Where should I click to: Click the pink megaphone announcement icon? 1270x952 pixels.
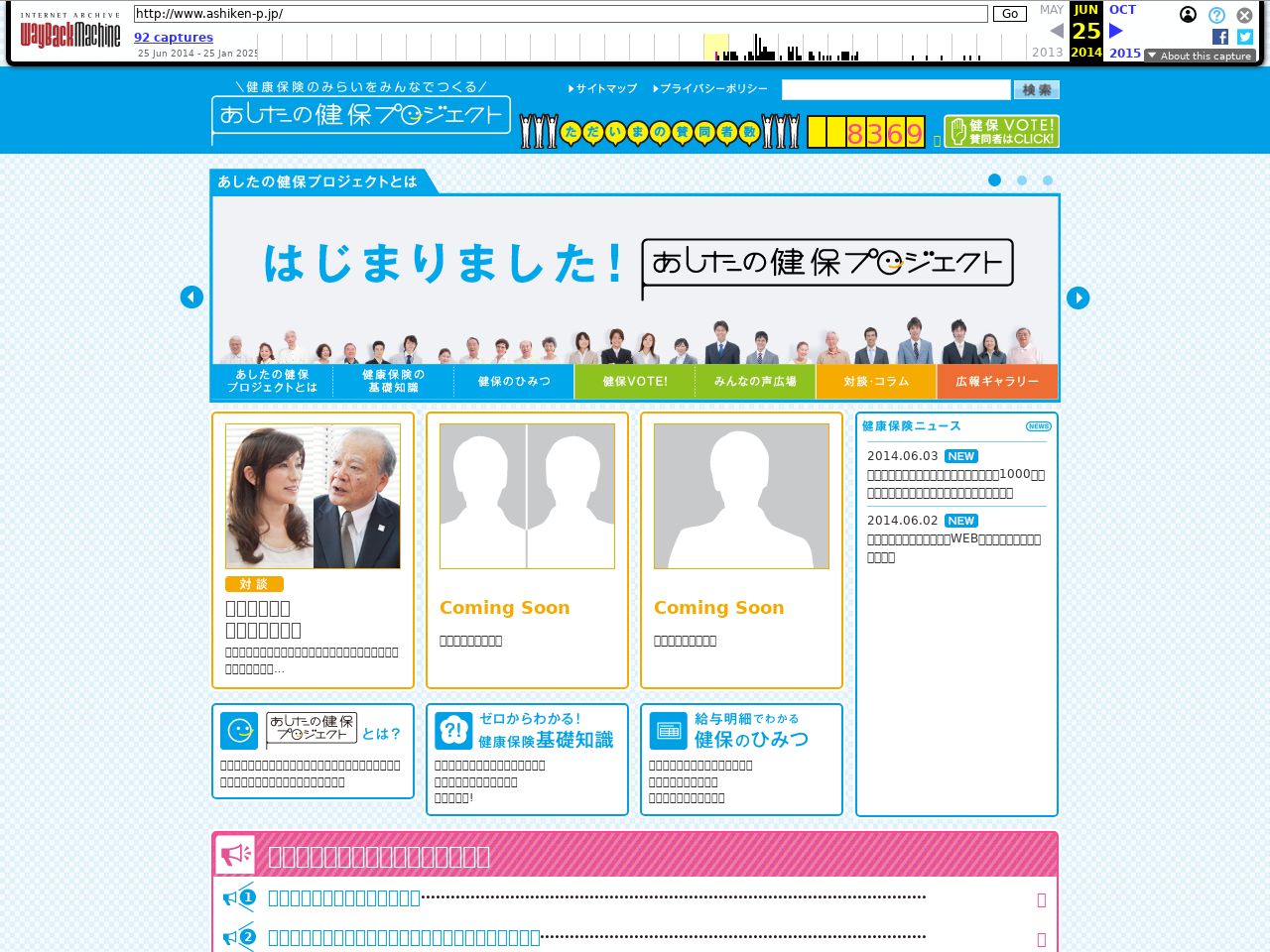[x=235, y=855]
